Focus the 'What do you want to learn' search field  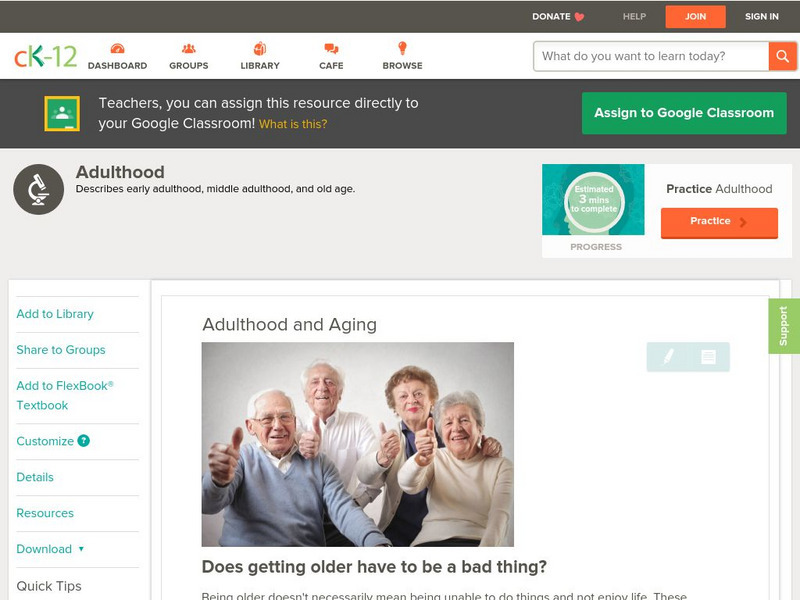click(x=651, y=56)
